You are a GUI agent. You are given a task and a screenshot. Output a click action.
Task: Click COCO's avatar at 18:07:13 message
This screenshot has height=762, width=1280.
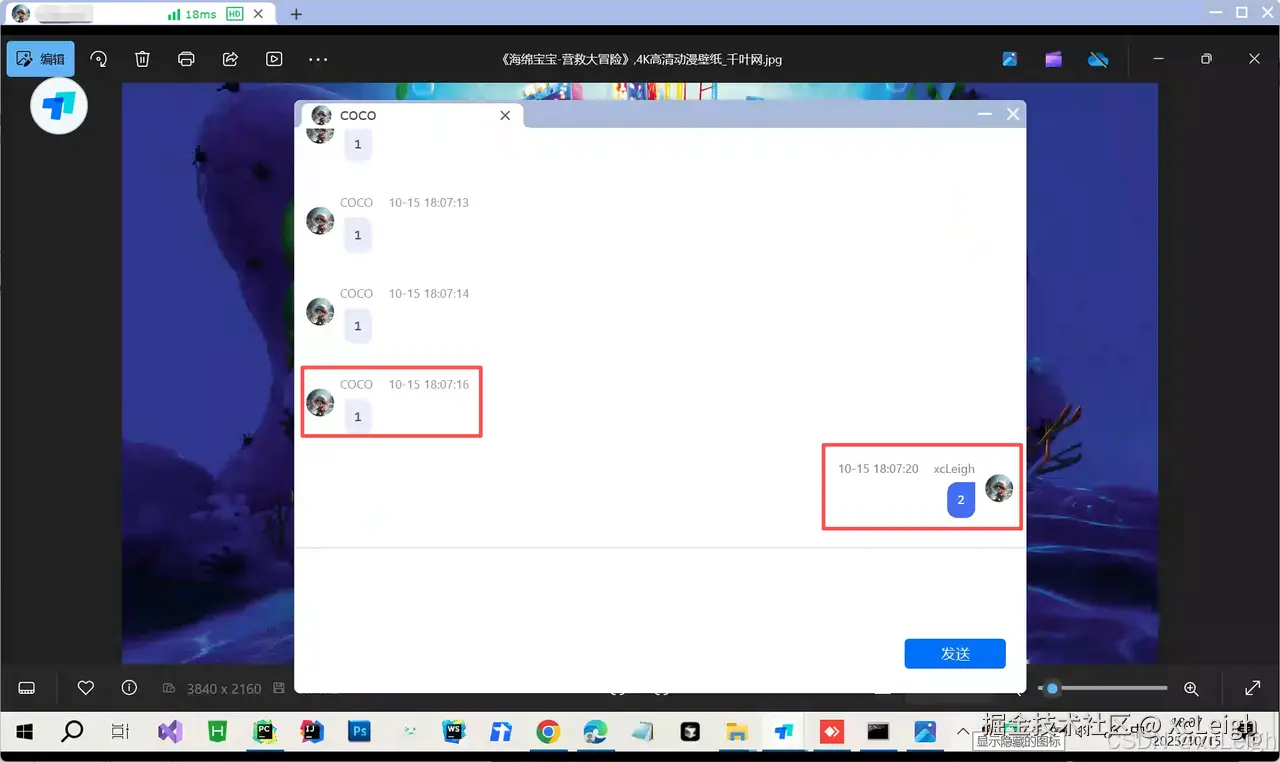click(320, 220)
